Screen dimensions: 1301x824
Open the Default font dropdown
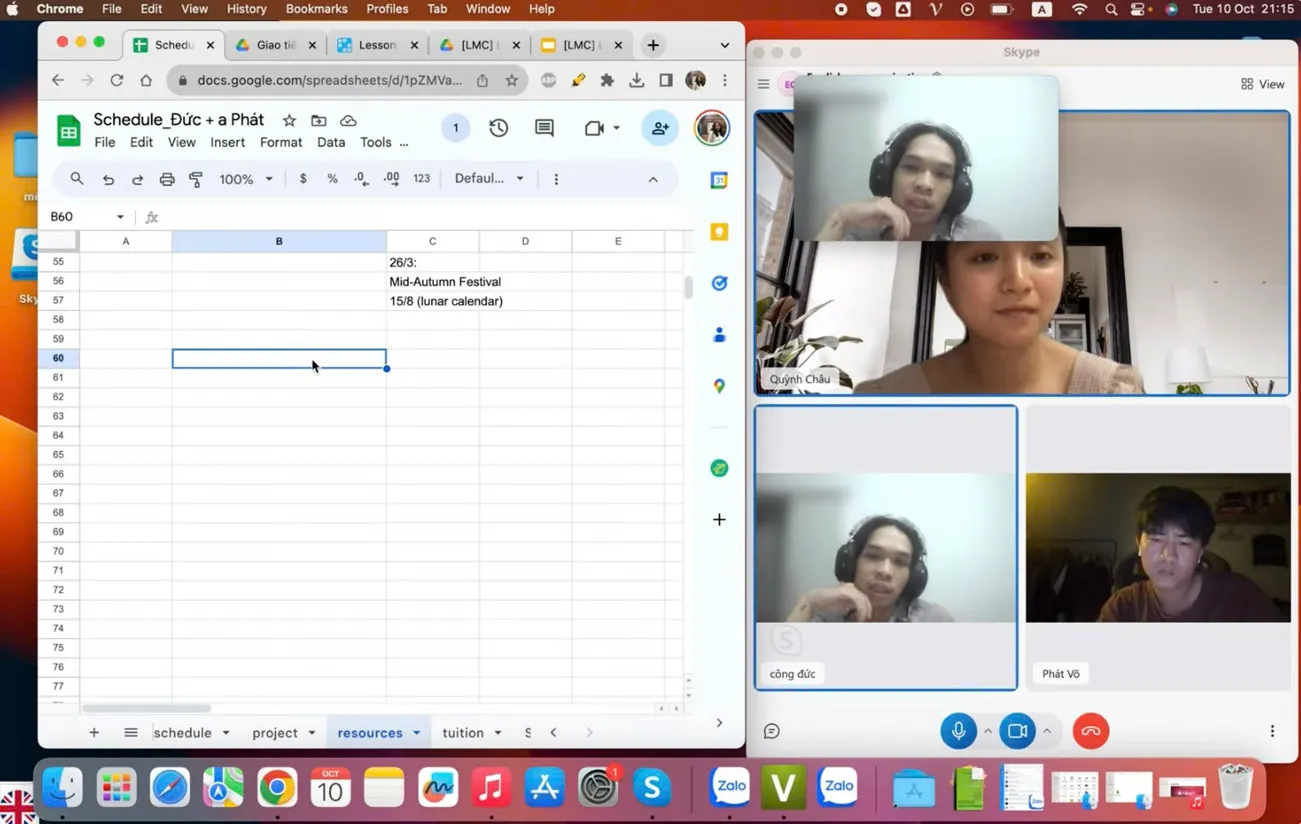tap(488, 178)
